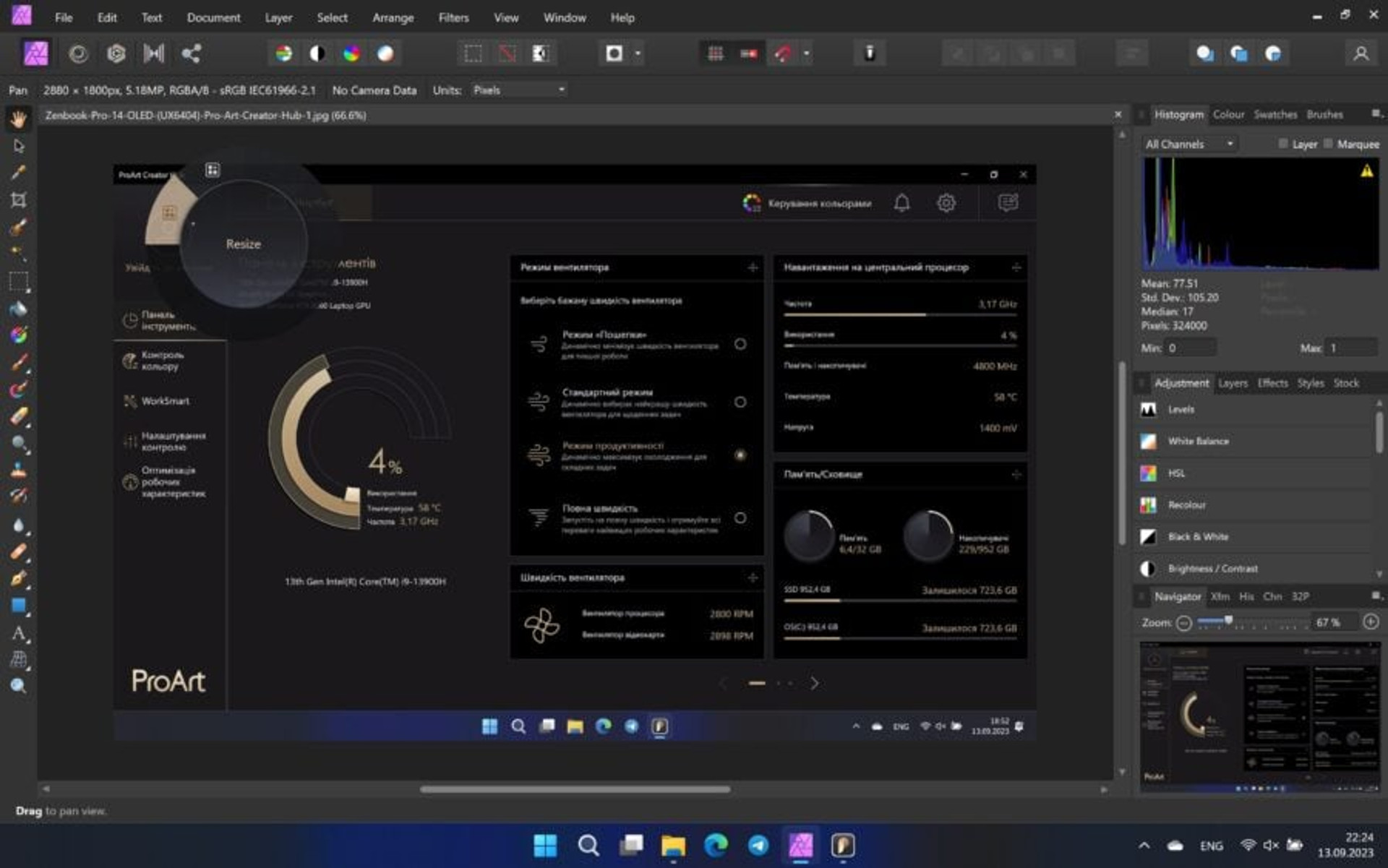The height and width of the screenshot is (868, 1388).
Task: Select the Rectangular Marquee tool
Action: point(19,281)
